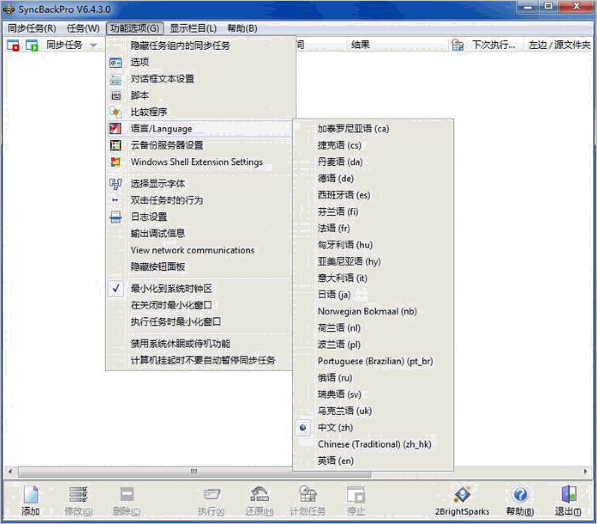Click the scrollbar left arrow
This screenshot has height=524, width=597.
(10, 471)
